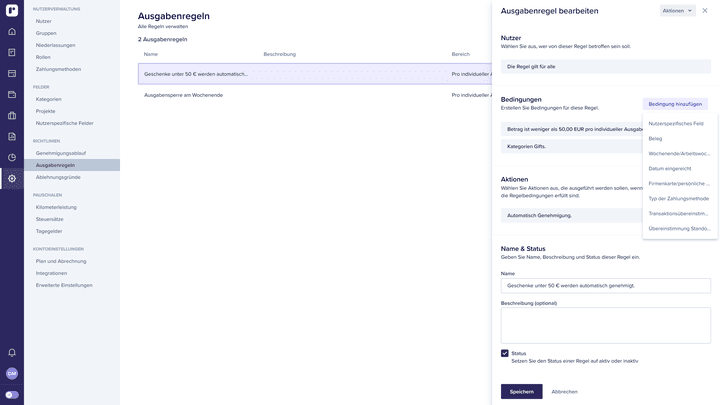Click the Name column header

coord(151,54)
